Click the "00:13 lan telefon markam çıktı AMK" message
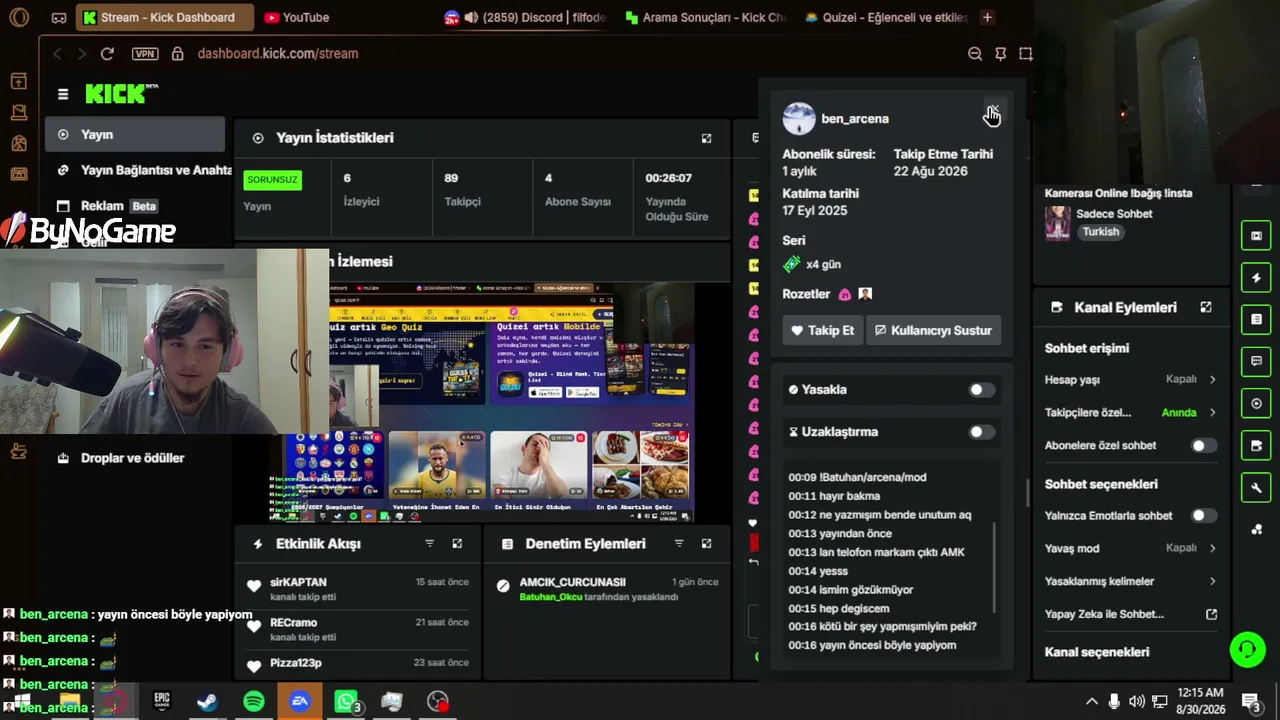 coord(876,553)
